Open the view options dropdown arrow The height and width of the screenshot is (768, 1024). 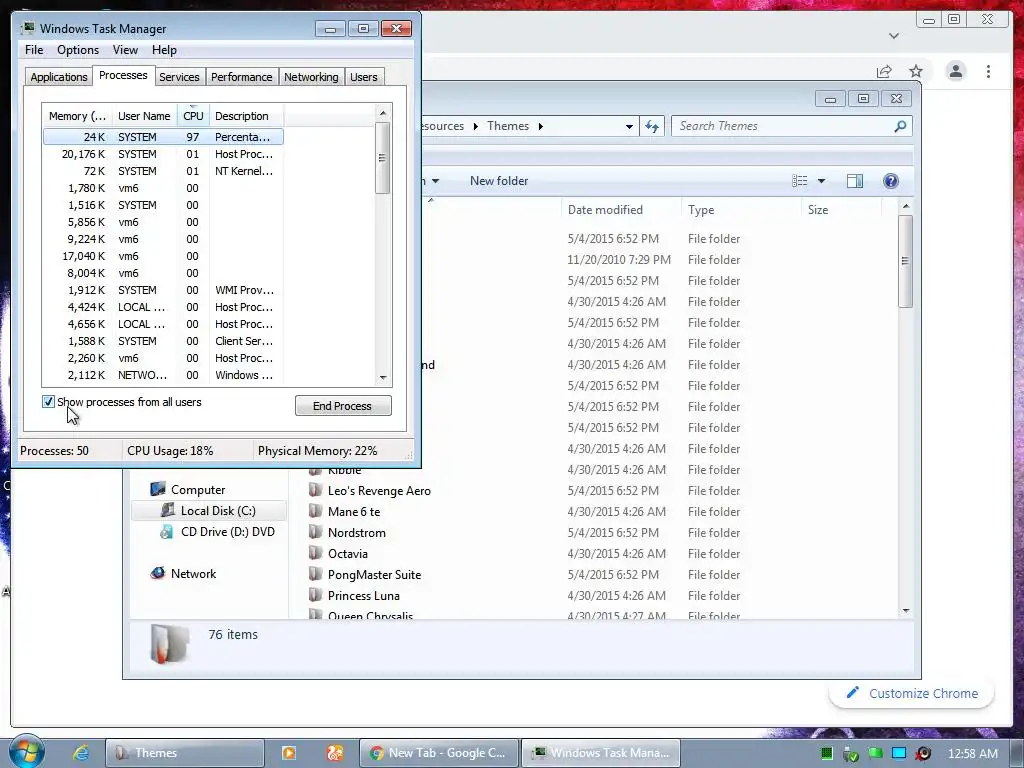[822, 181]
